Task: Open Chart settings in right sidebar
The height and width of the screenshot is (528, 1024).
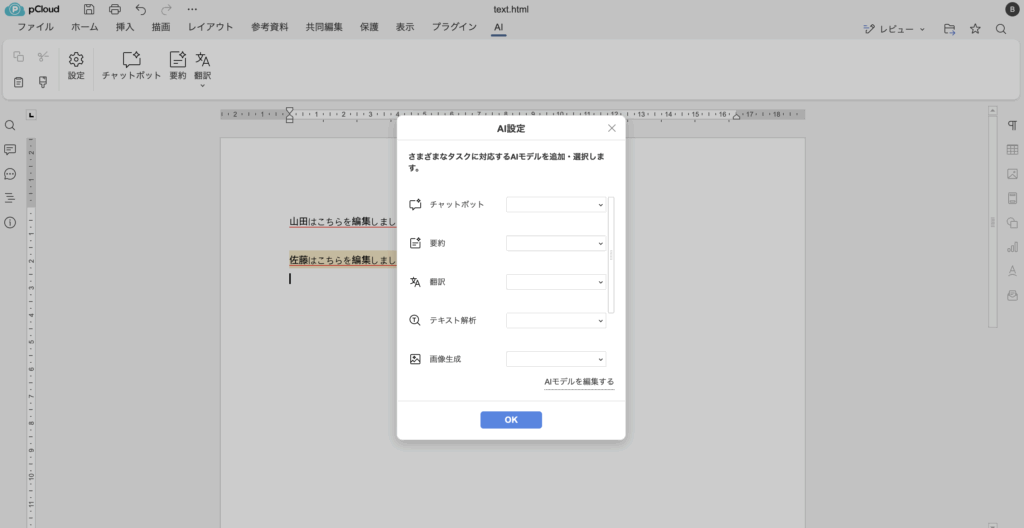Action: (1012, 247)
